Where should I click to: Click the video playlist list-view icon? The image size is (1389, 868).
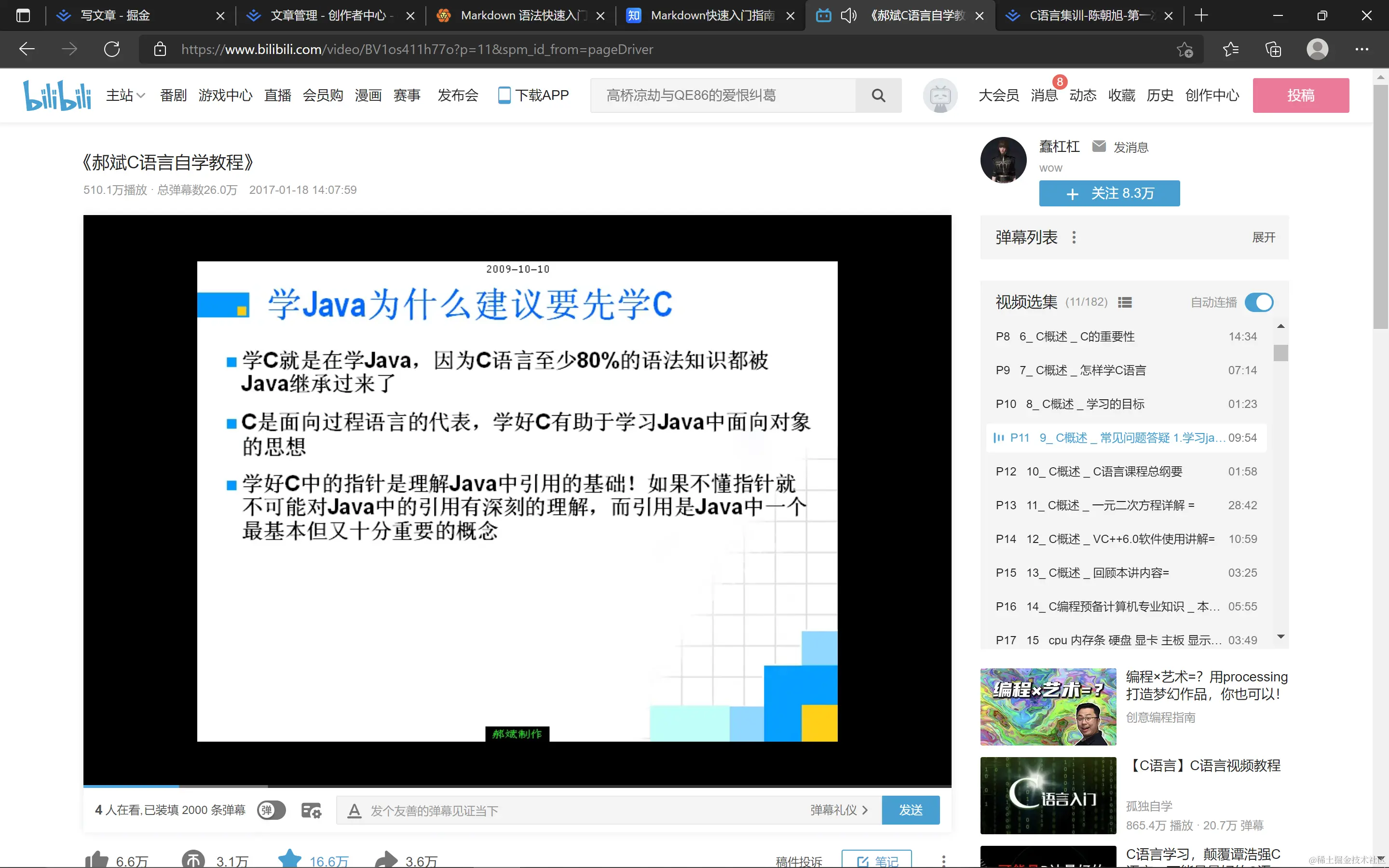coord(1124,302)
